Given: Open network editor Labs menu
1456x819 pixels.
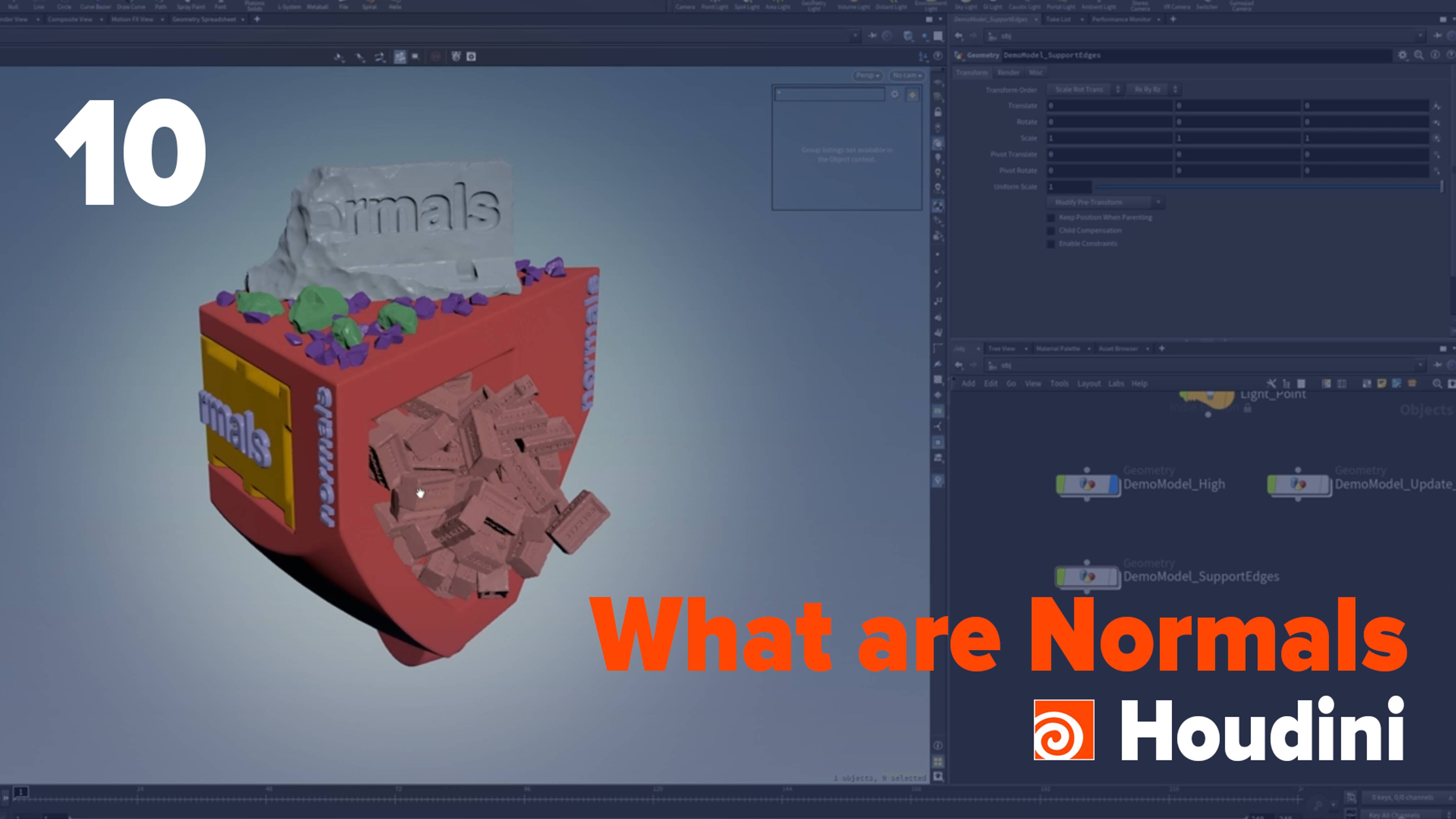Looking at the screenshot, I should (x=1116, y=383).
